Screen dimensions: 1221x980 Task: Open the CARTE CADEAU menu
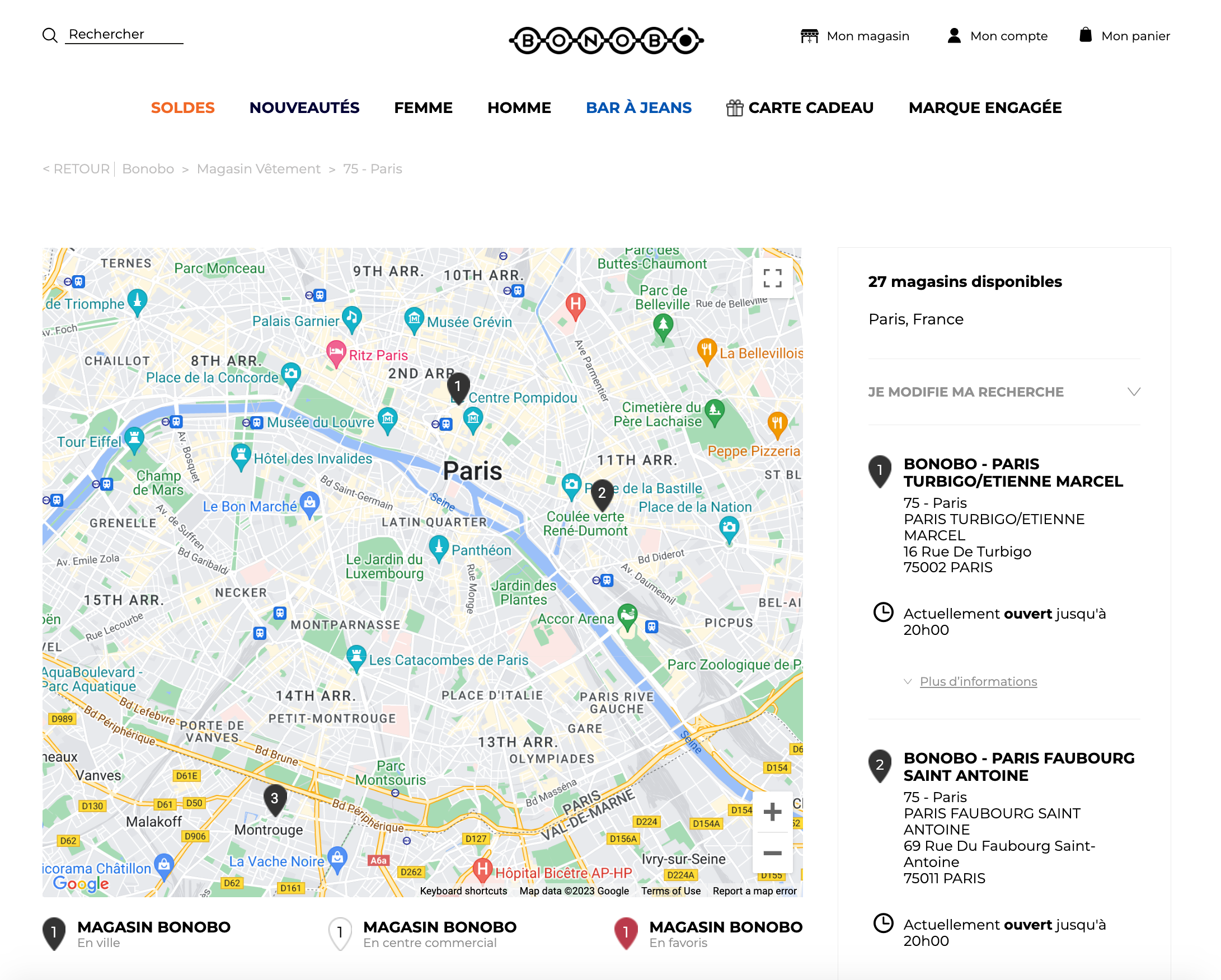pos(800,107)
